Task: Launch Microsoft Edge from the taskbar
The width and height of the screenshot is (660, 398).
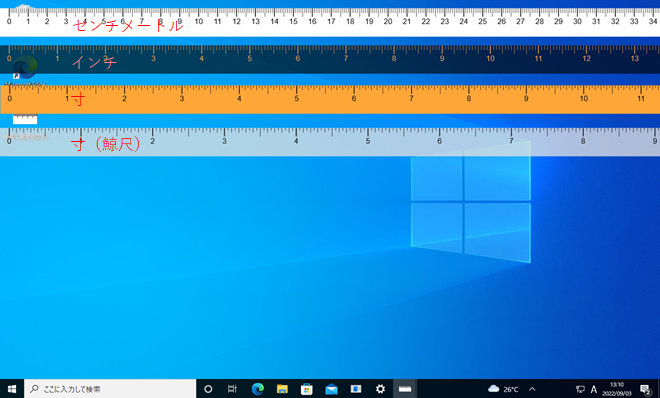Action: pyautogui.click(x=258, y=389)
